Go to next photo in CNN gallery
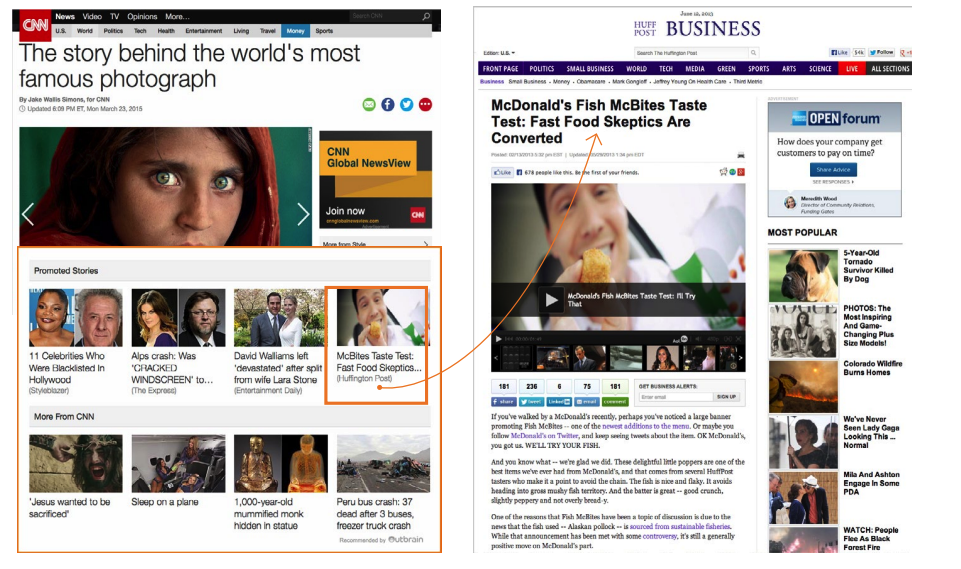This screenshot has width=961, height=569. pos(303,214)
